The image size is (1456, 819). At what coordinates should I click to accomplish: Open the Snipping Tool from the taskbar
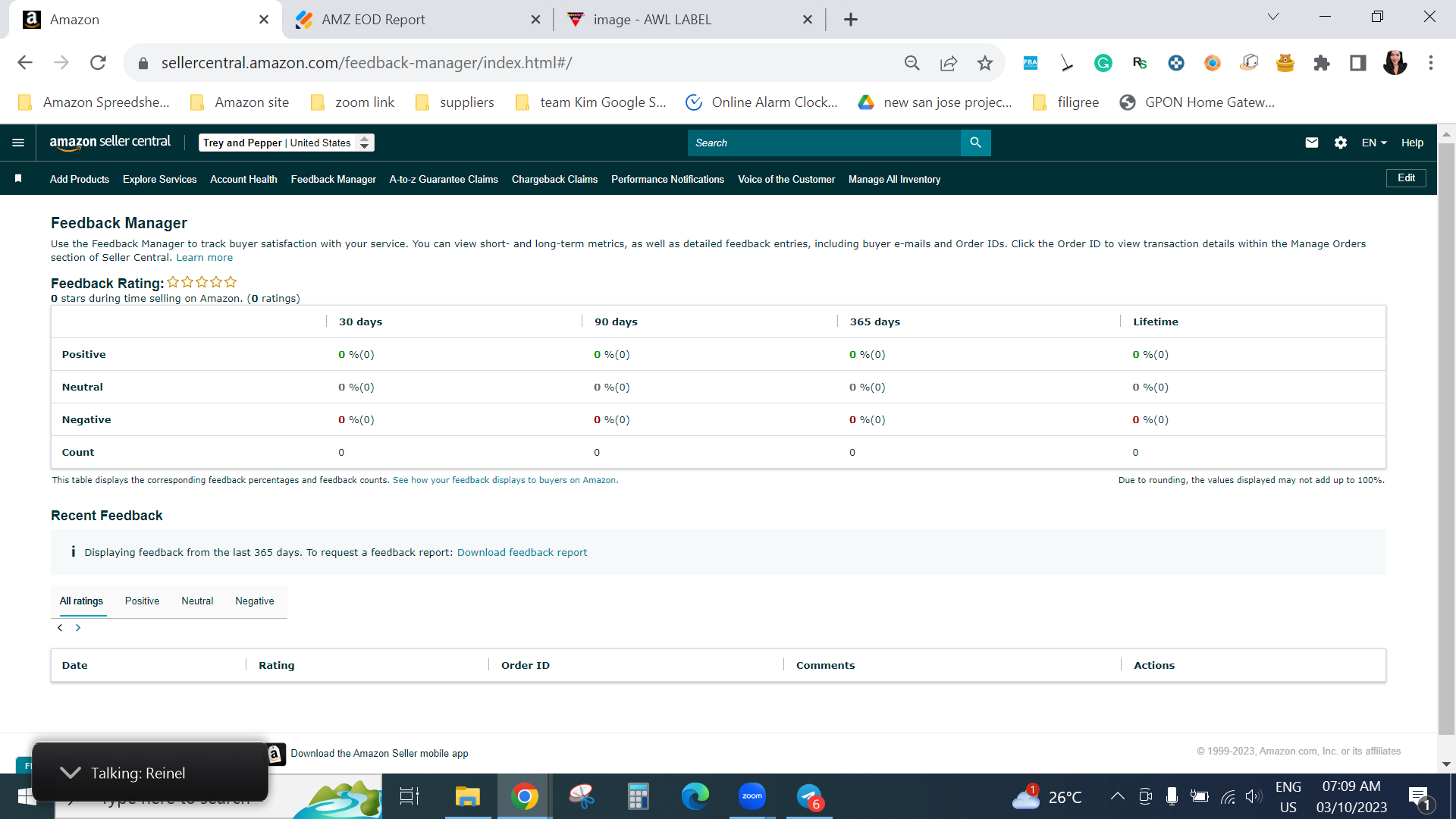coord(582,796)
